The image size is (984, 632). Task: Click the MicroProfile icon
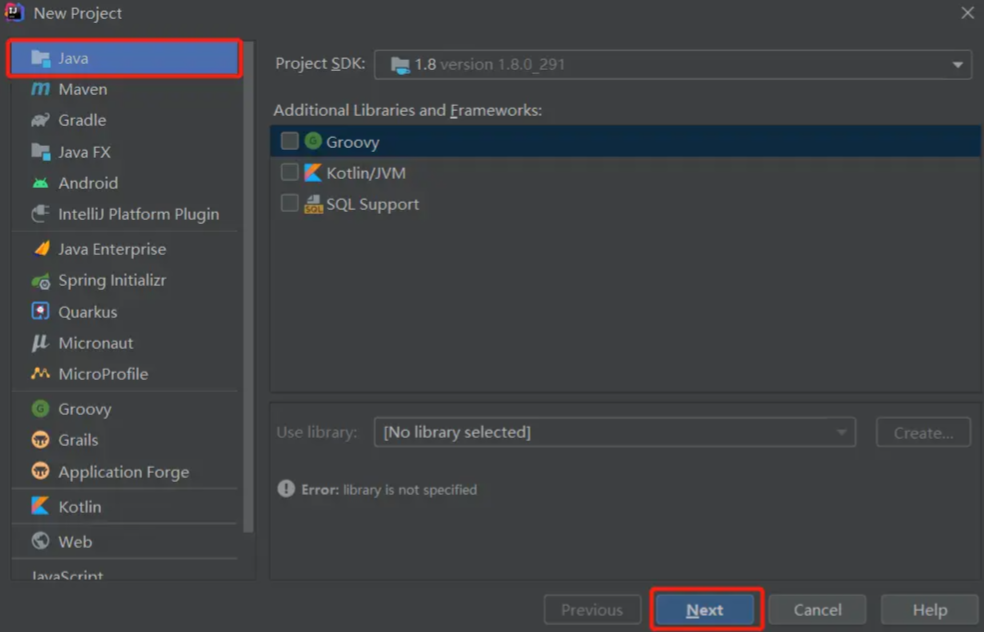pyautogui.click(x=40, y=373)
